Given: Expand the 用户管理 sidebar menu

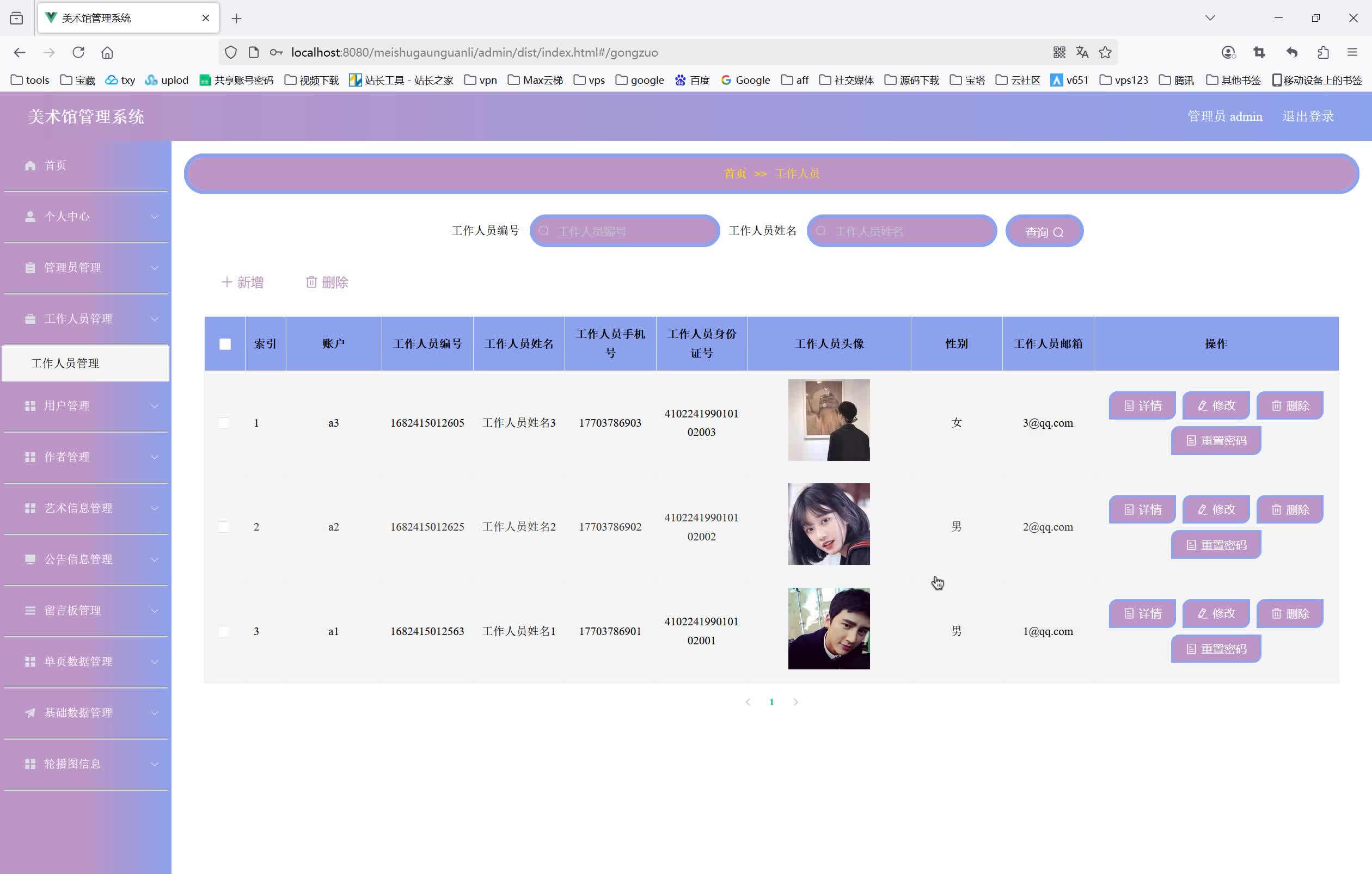Looking at the screenshot, I should (x=85, y=406).
